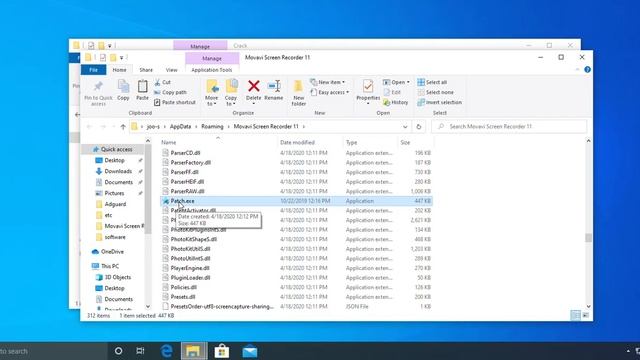Open the Mail app from the taskbar

249,351
